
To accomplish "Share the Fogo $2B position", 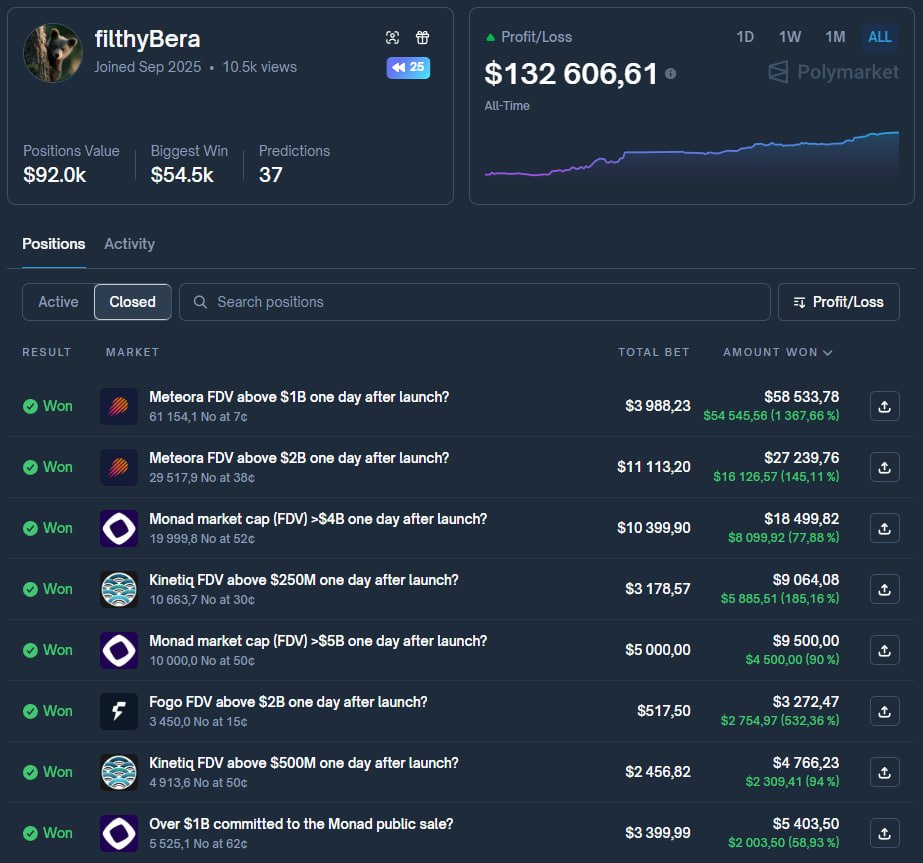I will tap(884, 711).
